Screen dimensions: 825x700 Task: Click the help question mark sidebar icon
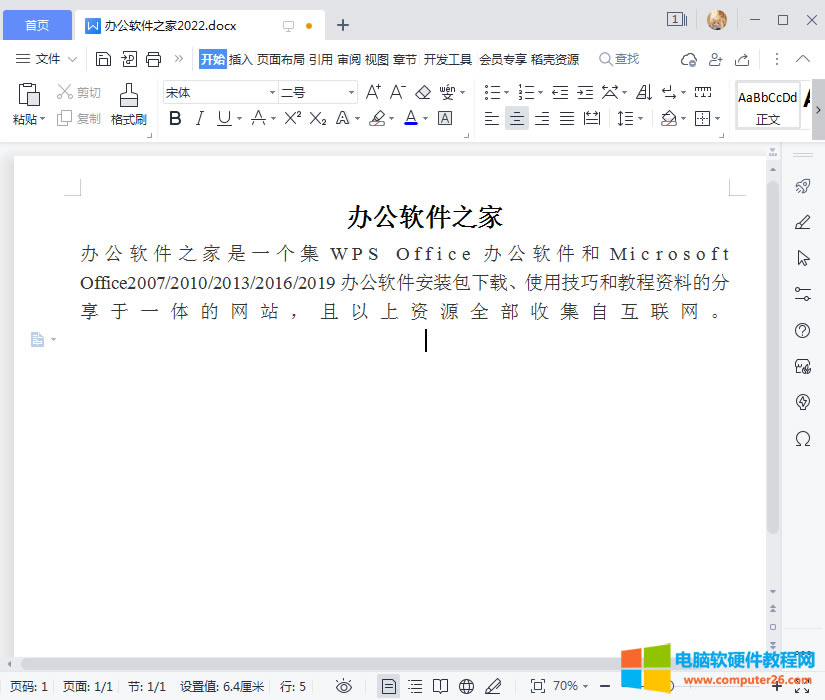[802, 331]
